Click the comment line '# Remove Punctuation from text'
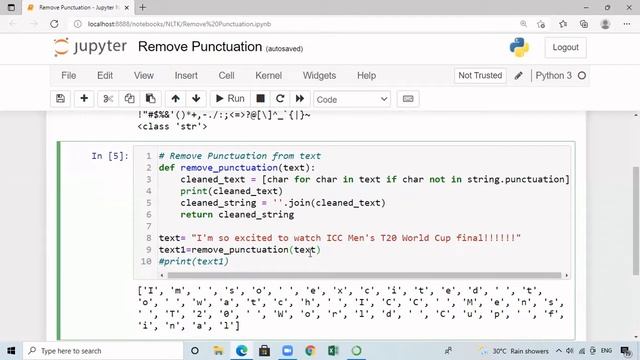Screen dimensions: 640x360 (240, 156)
